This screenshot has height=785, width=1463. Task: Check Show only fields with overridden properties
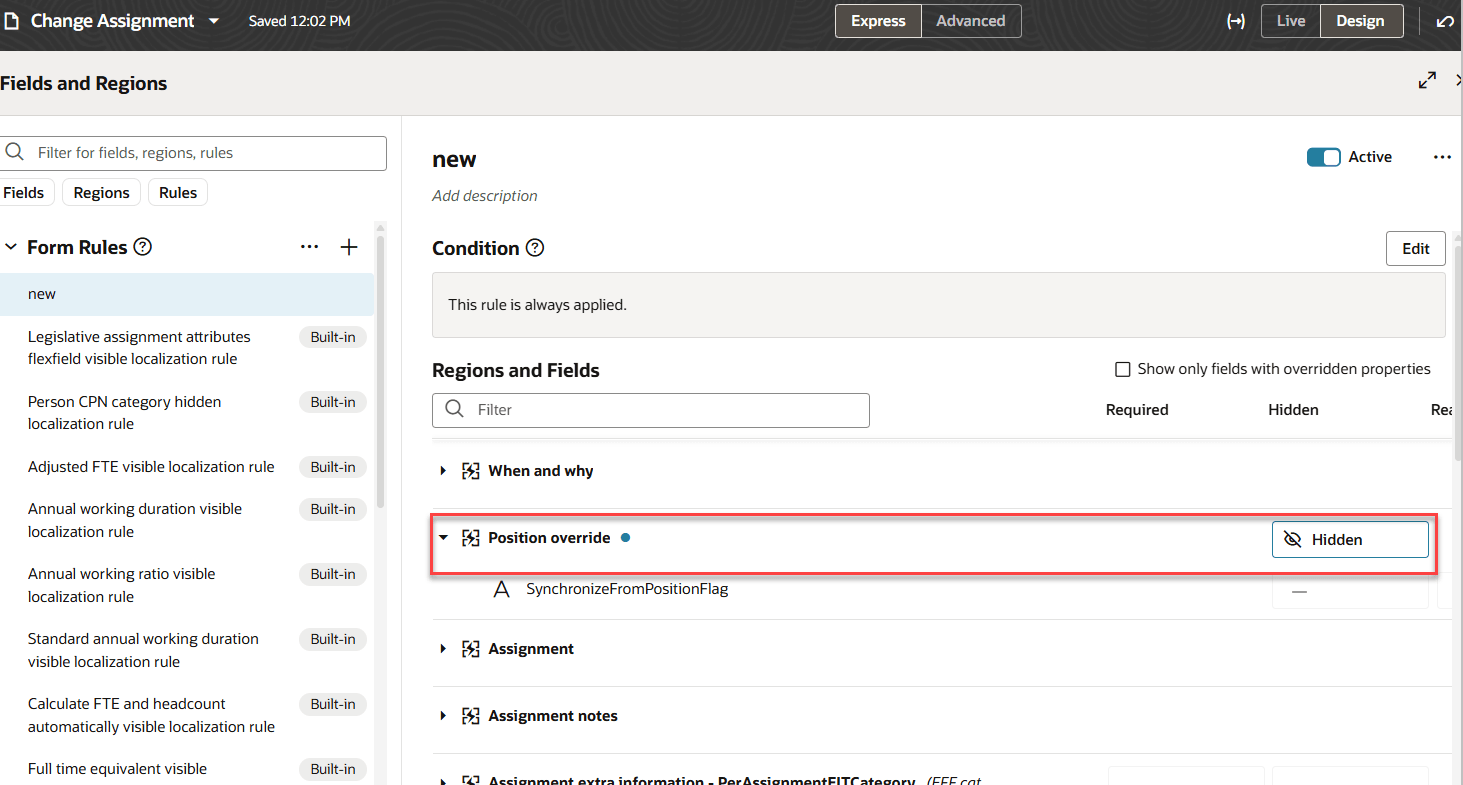click(1123, 370)
